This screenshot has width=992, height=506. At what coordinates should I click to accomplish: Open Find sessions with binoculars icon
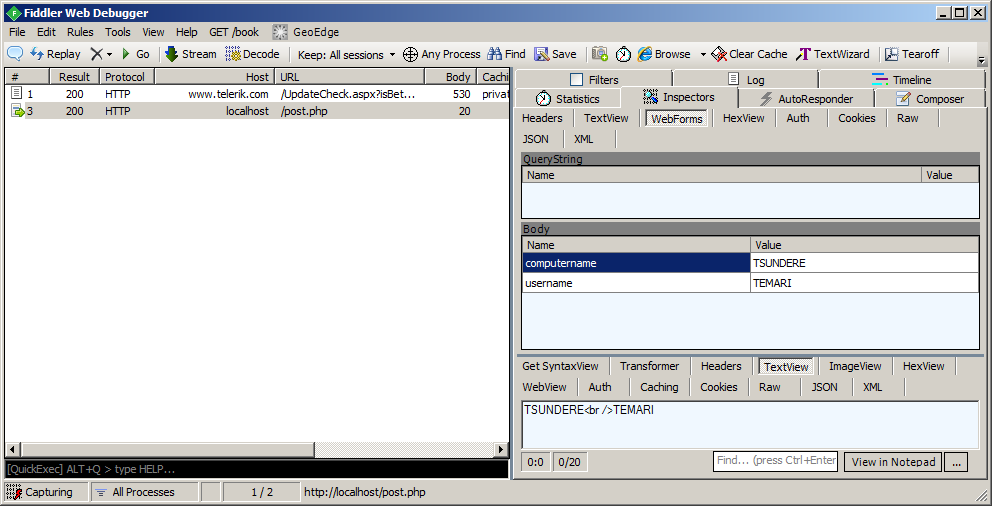pos(506,54)
